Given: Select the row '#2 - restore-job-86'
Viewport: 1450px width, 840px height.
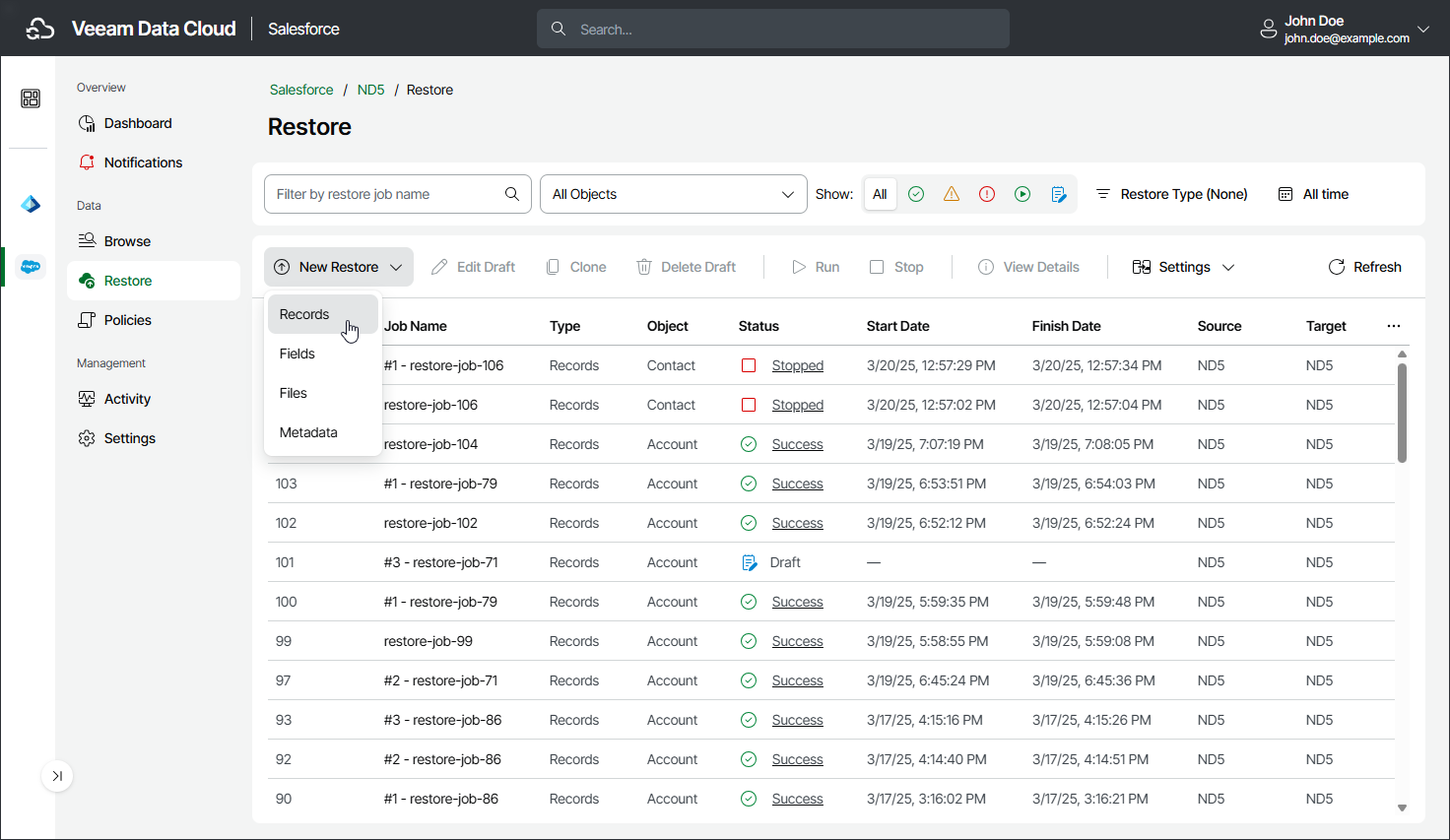Looking at the screenshot, I should tap(830, 759).
